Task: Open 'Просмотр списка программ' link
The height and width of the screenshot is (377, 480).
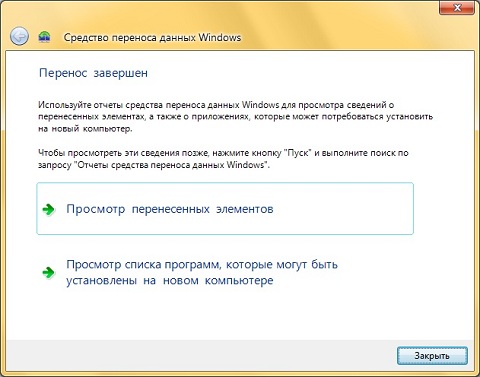Action: [x=202, y=272]
